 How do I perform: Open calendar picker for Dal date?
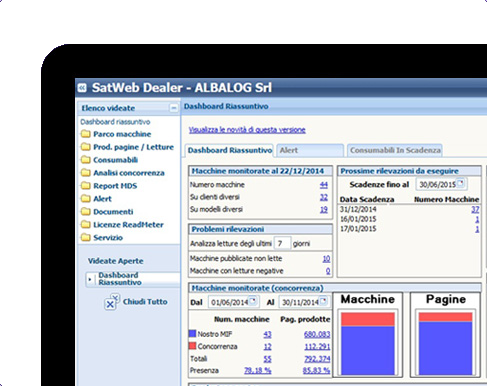click(x=253, y=301)
